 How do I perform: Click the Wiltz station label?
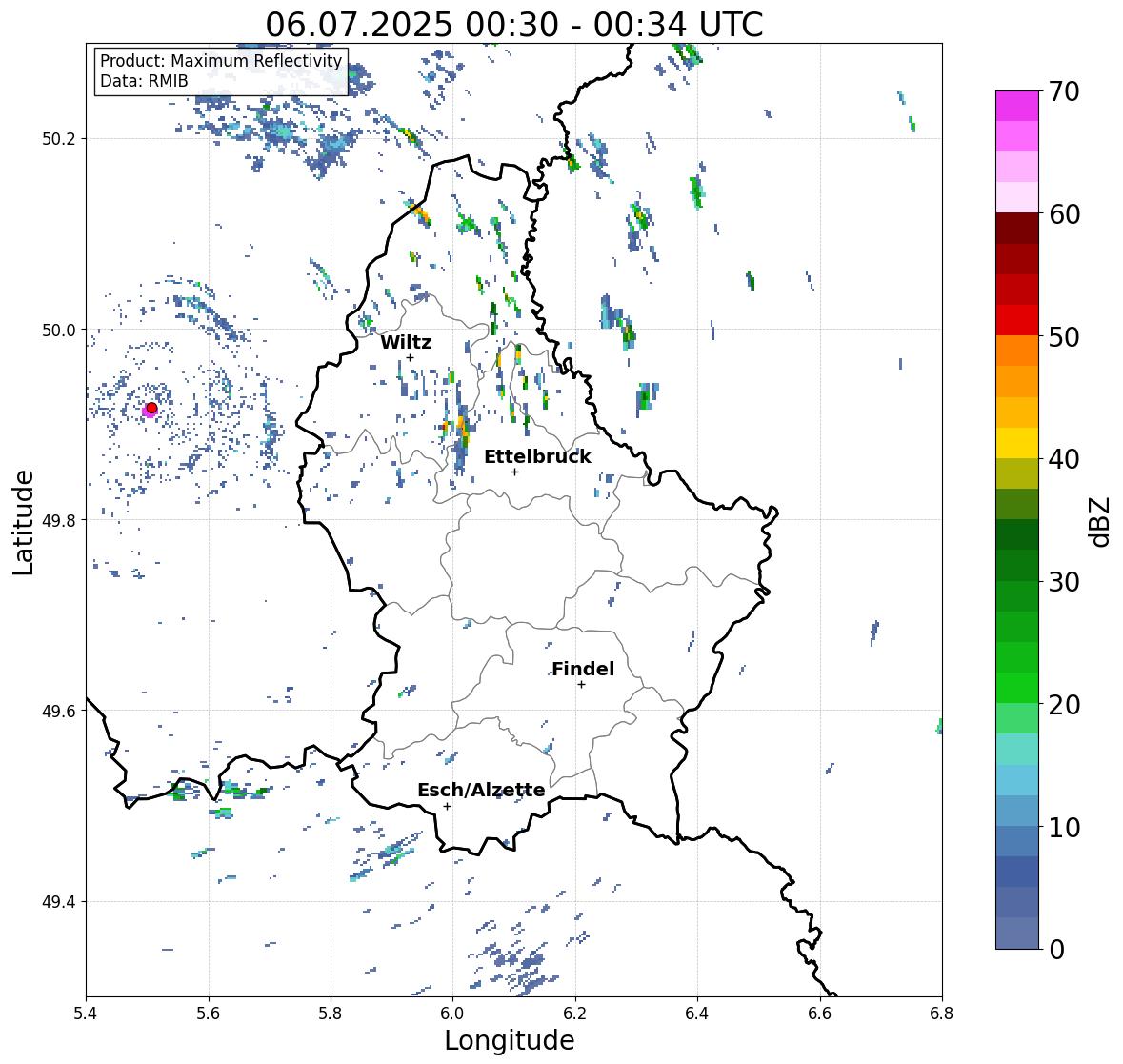406,342
